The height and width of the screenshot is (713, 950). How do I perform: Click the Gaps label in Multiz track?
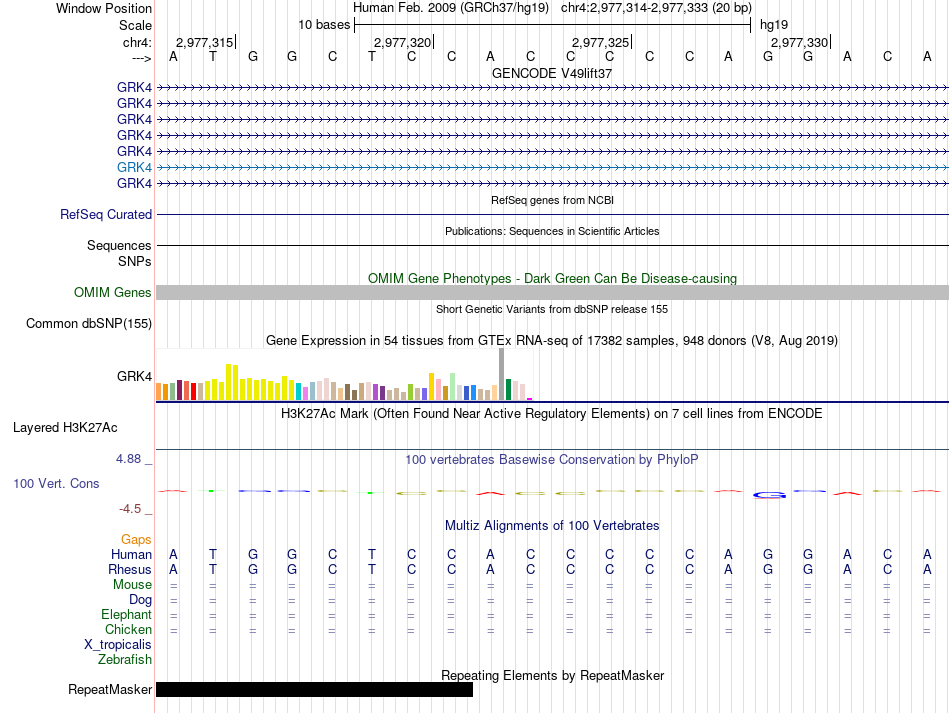136,539
